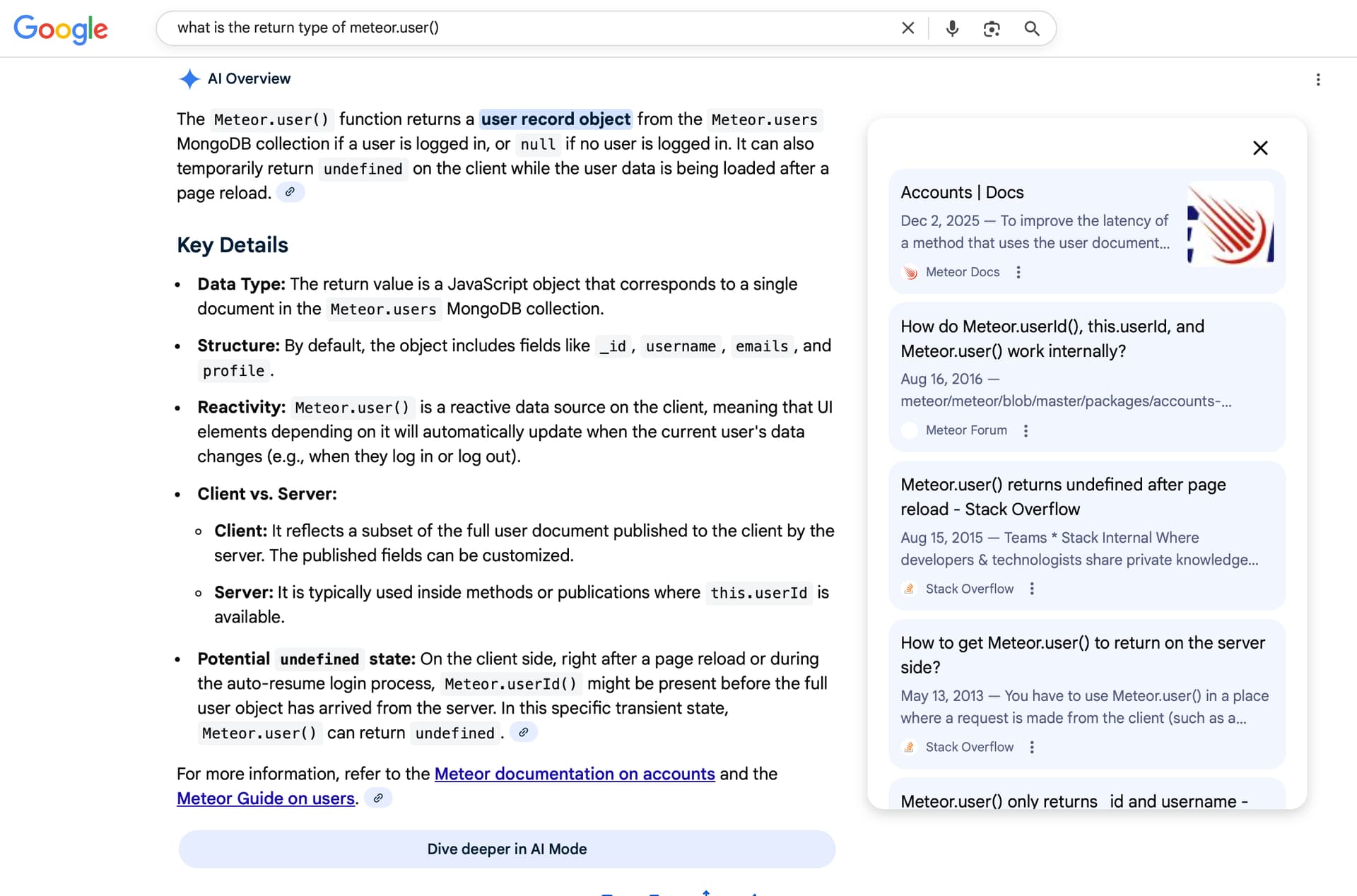
Task: Open options for 'returns undefined' Stack Overflow result
Action: coord(1032,589)
